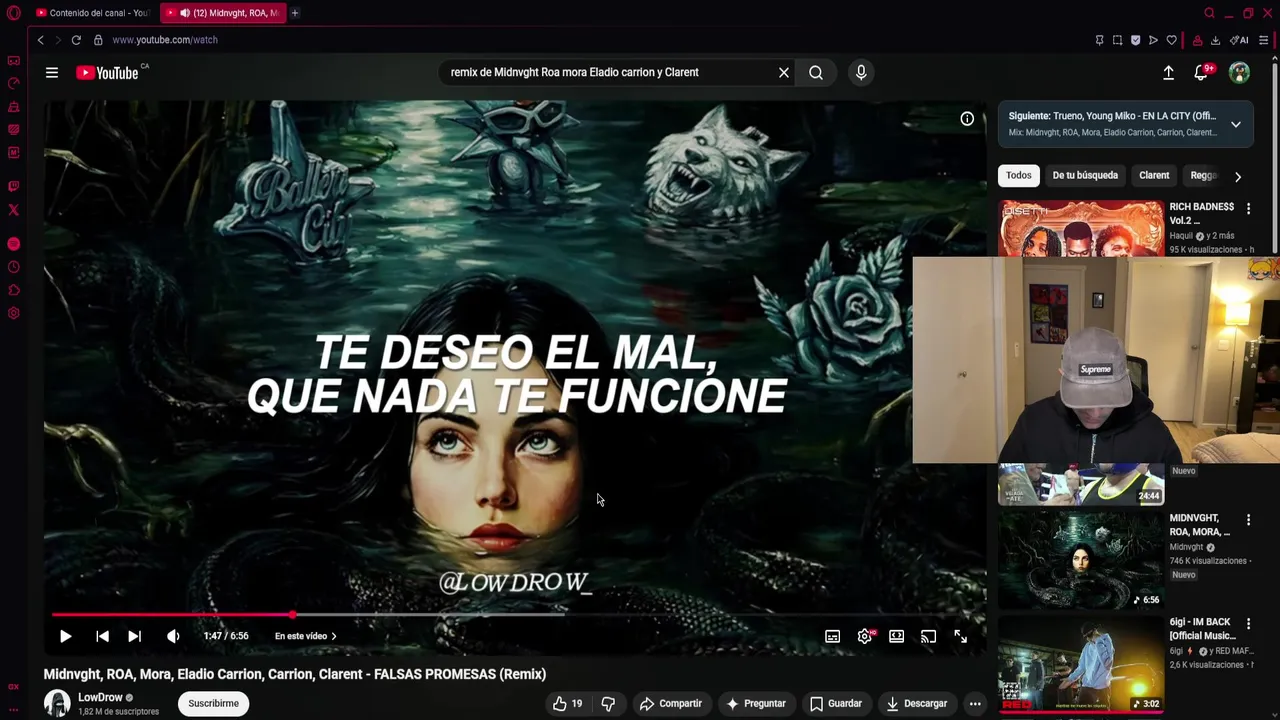1280x720 pixels.
Task: Reload the page
Action: point(76,40)
